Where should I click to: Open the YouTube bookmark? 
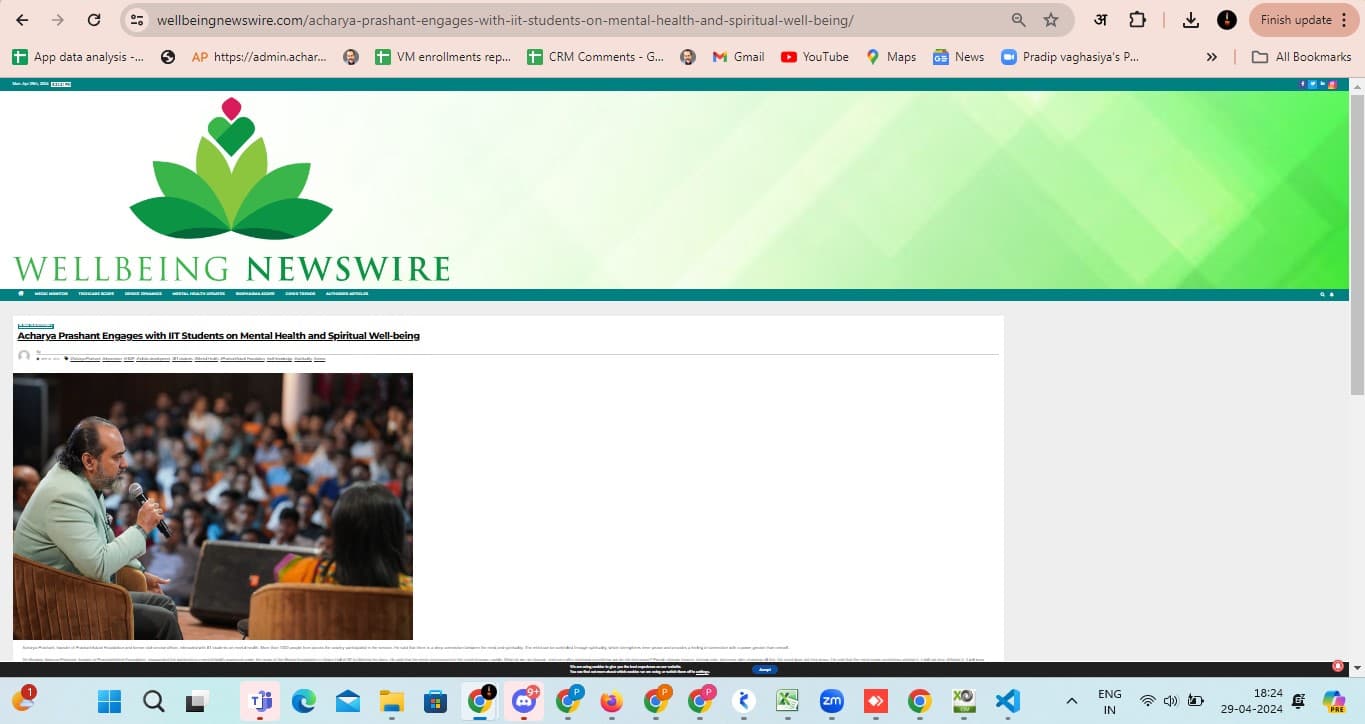click(814, 57)
